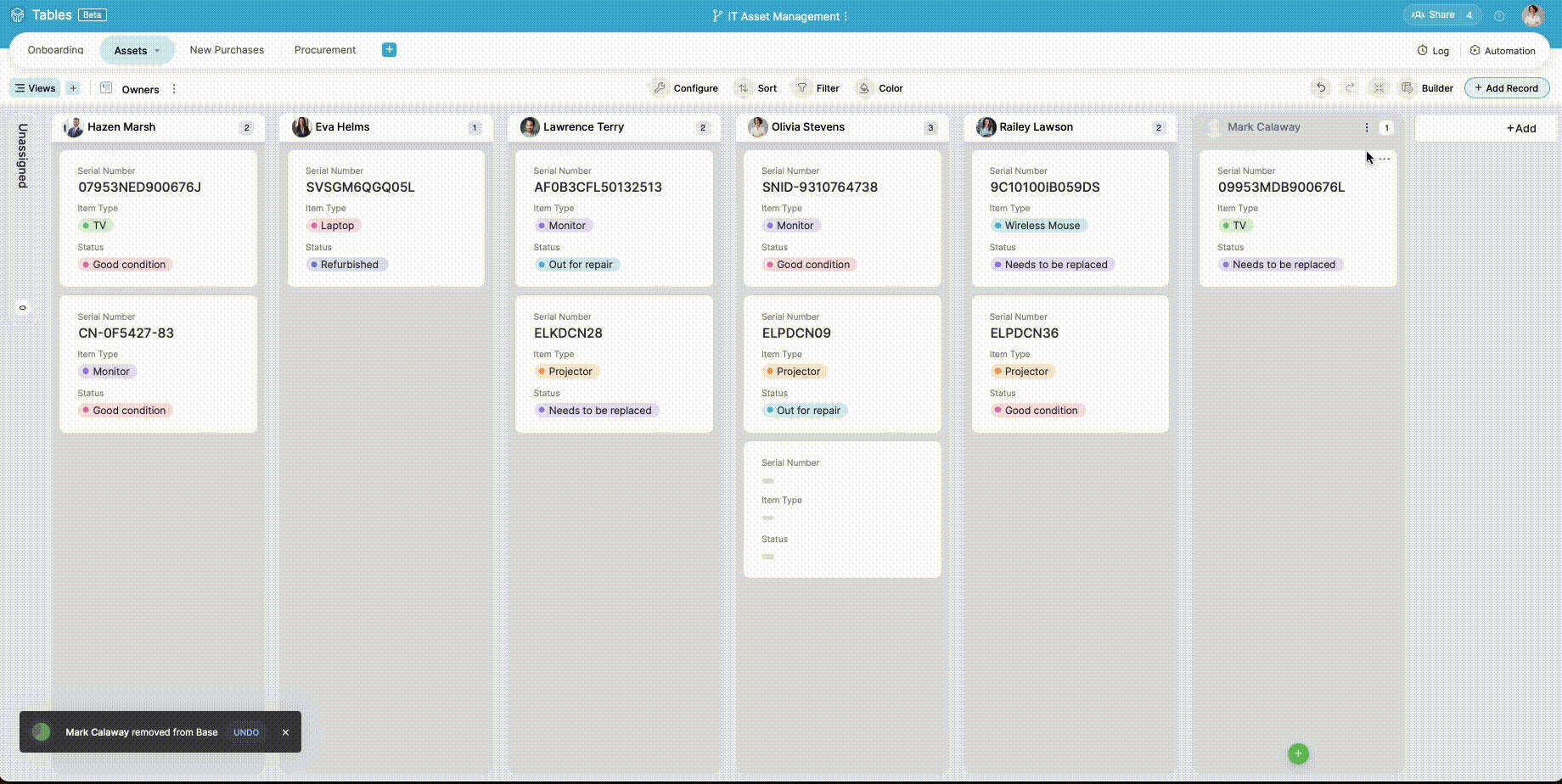1562x784 pixels.
Task: Open the Configure tool
Action: pyautogui.click(x=684, y=88)
